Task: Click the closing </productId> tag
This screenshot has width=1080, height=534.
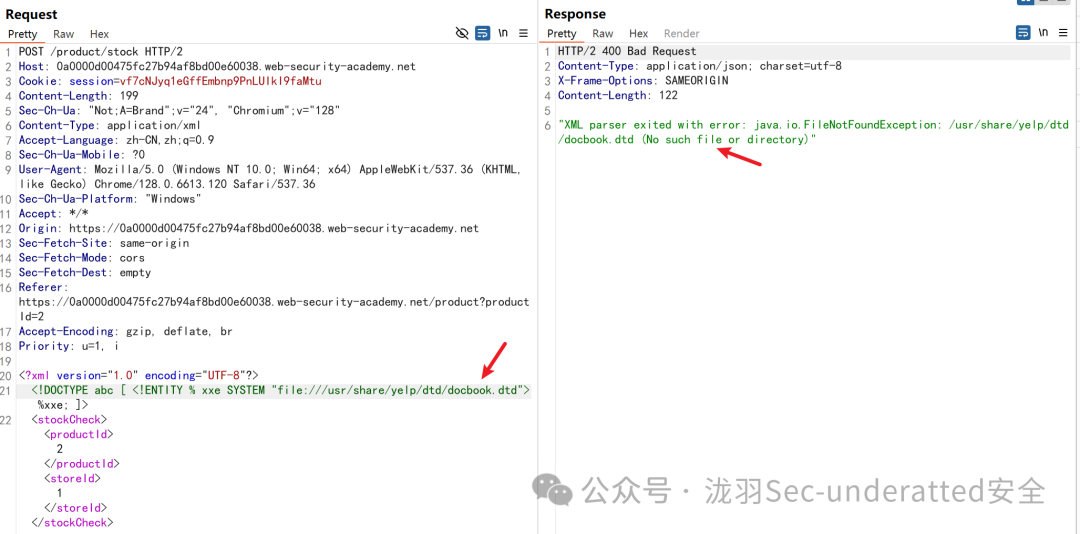Action: coord(82,464)
